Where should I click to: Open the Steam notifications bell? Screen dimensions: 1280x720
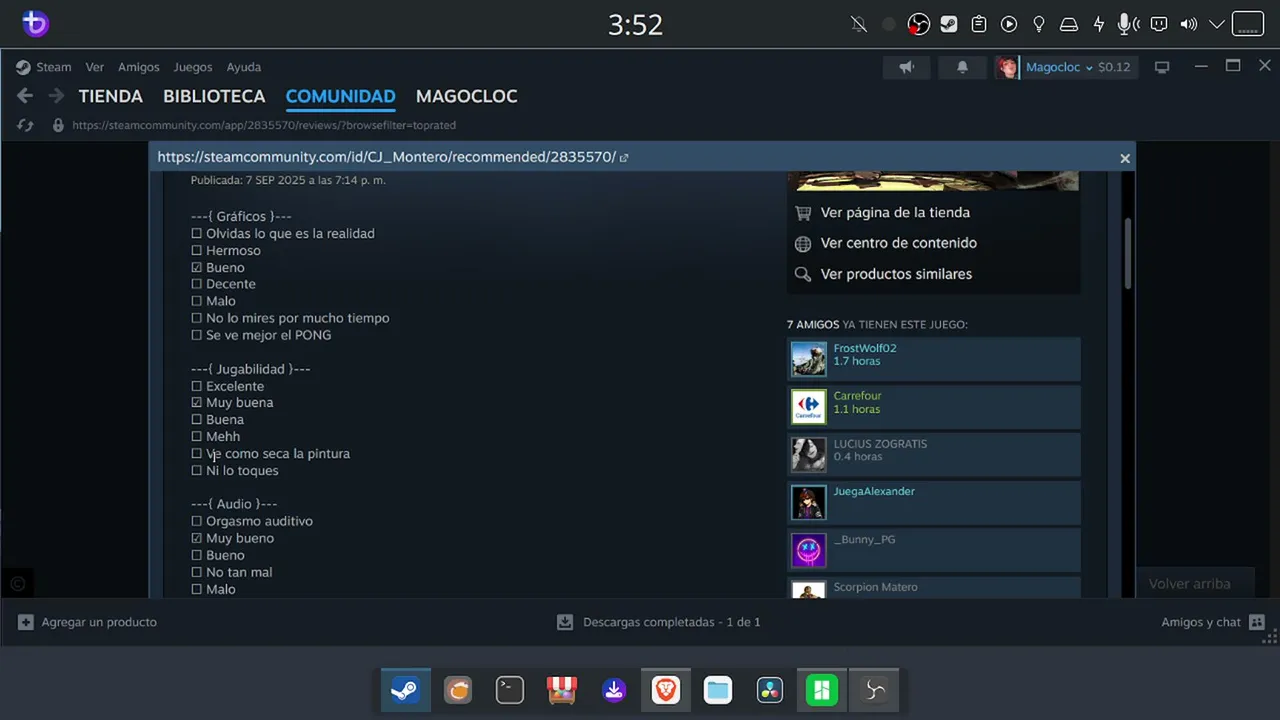click(x=962, y=67)
